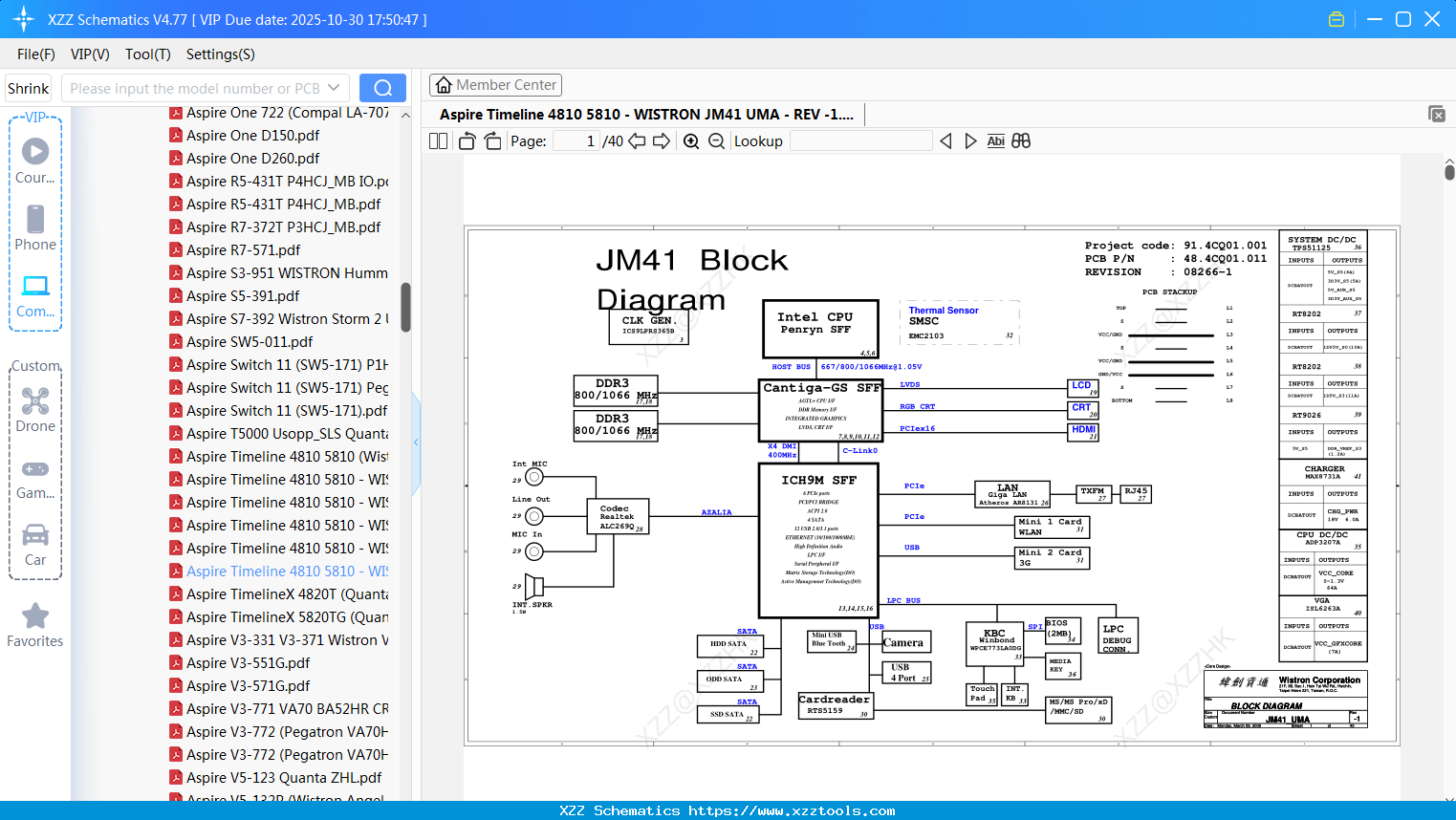Open the Settings(S) menu
Screen dimensions: 1456x820
[x=221, y=54]
